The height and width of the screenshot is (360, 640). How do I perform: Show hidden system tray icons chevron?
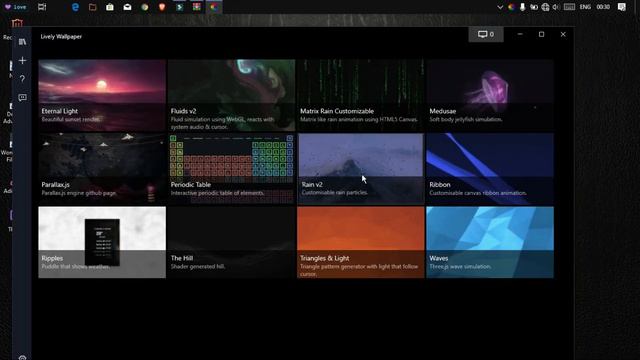pos(500,7)
